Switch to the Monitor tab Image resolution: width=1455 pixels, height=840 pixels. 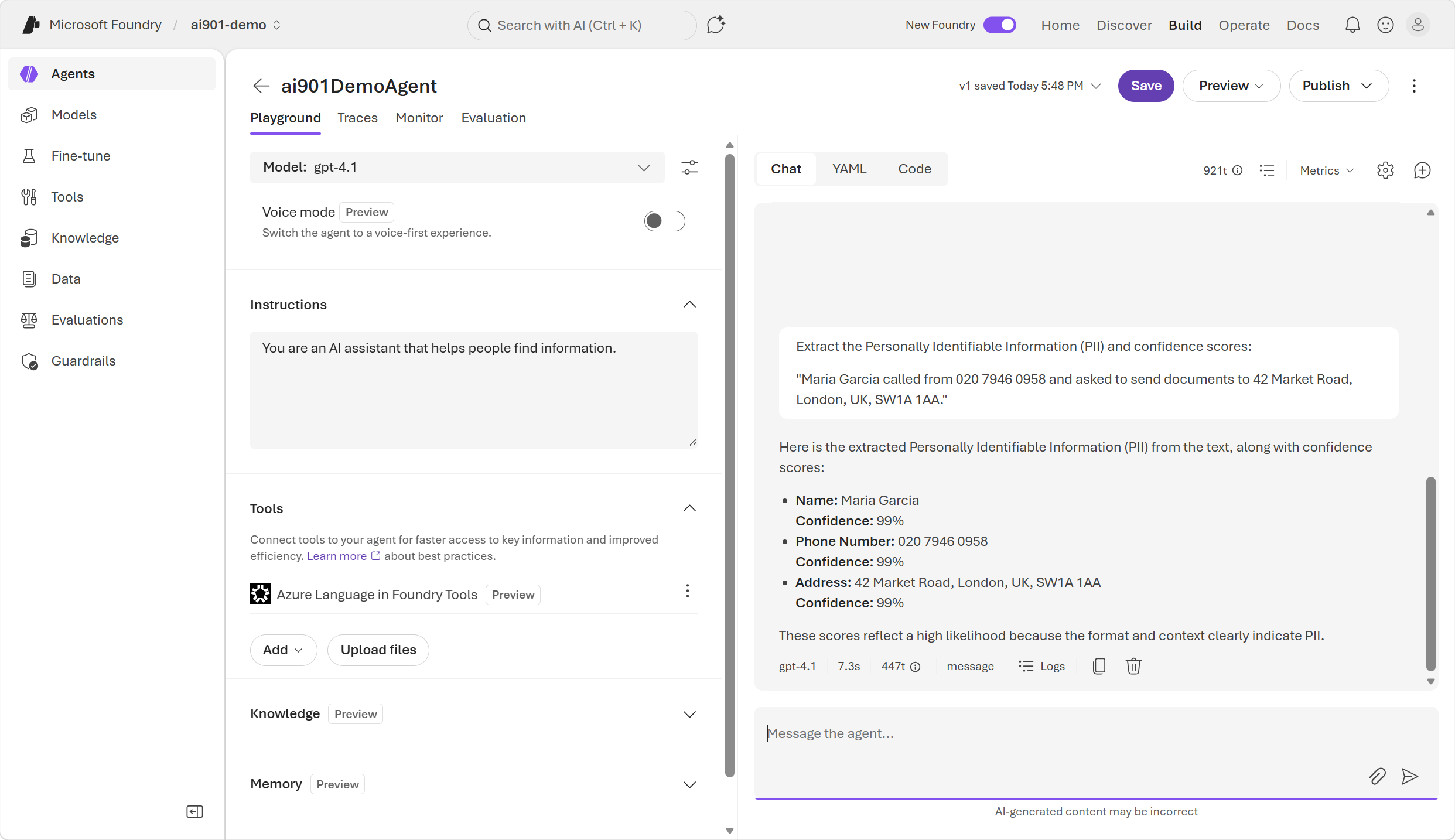point(419,118)
